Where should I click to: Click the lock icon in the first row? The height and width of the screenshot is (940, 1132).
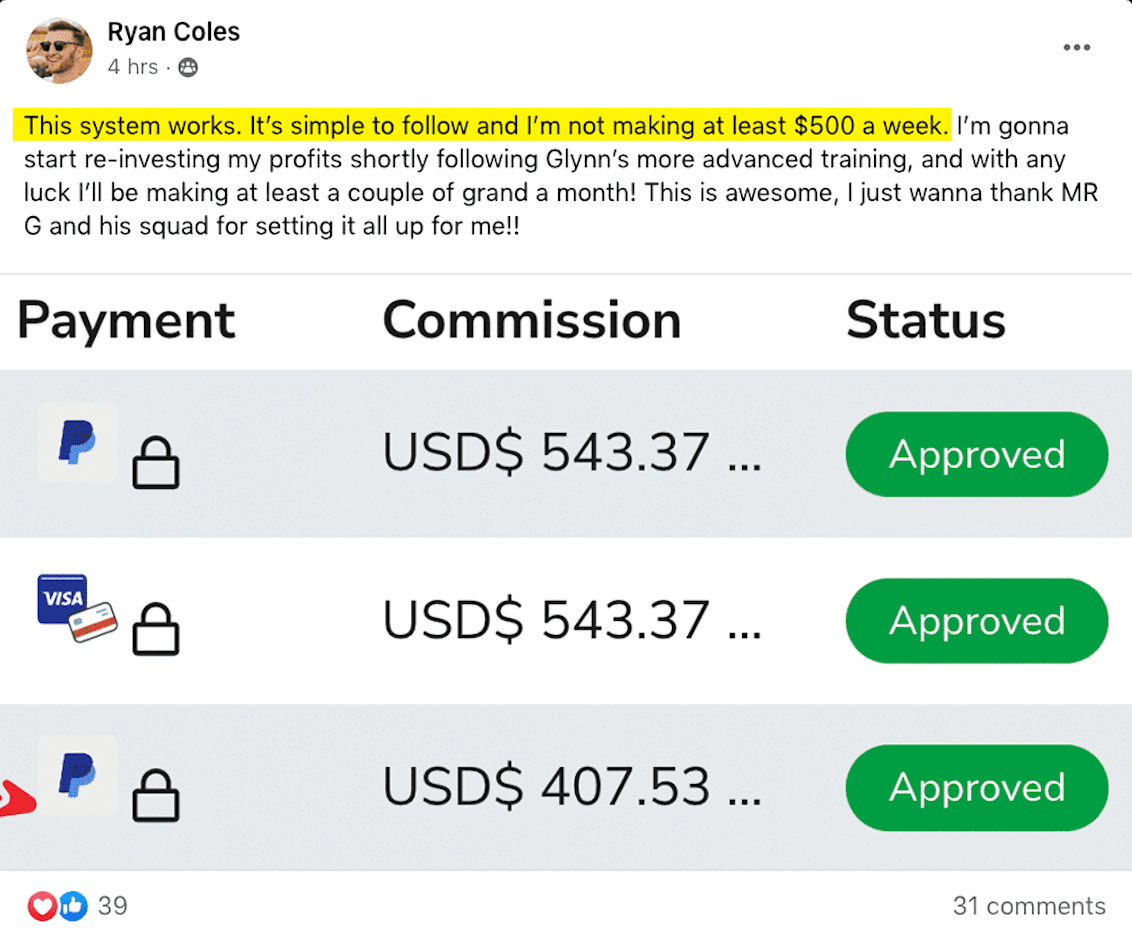point(156,464)
